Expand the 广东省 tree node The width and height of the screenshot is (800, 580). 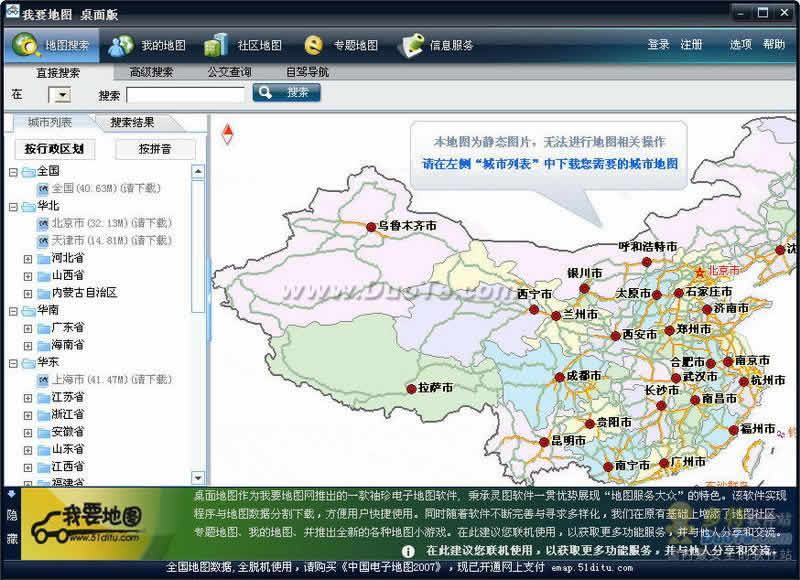[x=28, y=329]
